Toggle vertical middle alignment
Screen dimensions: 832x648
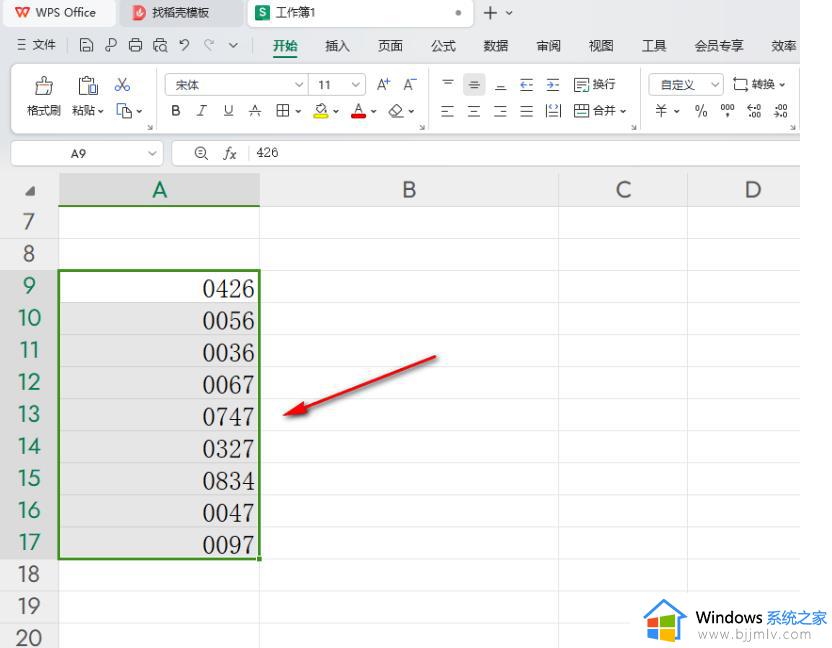pos(474,84)
